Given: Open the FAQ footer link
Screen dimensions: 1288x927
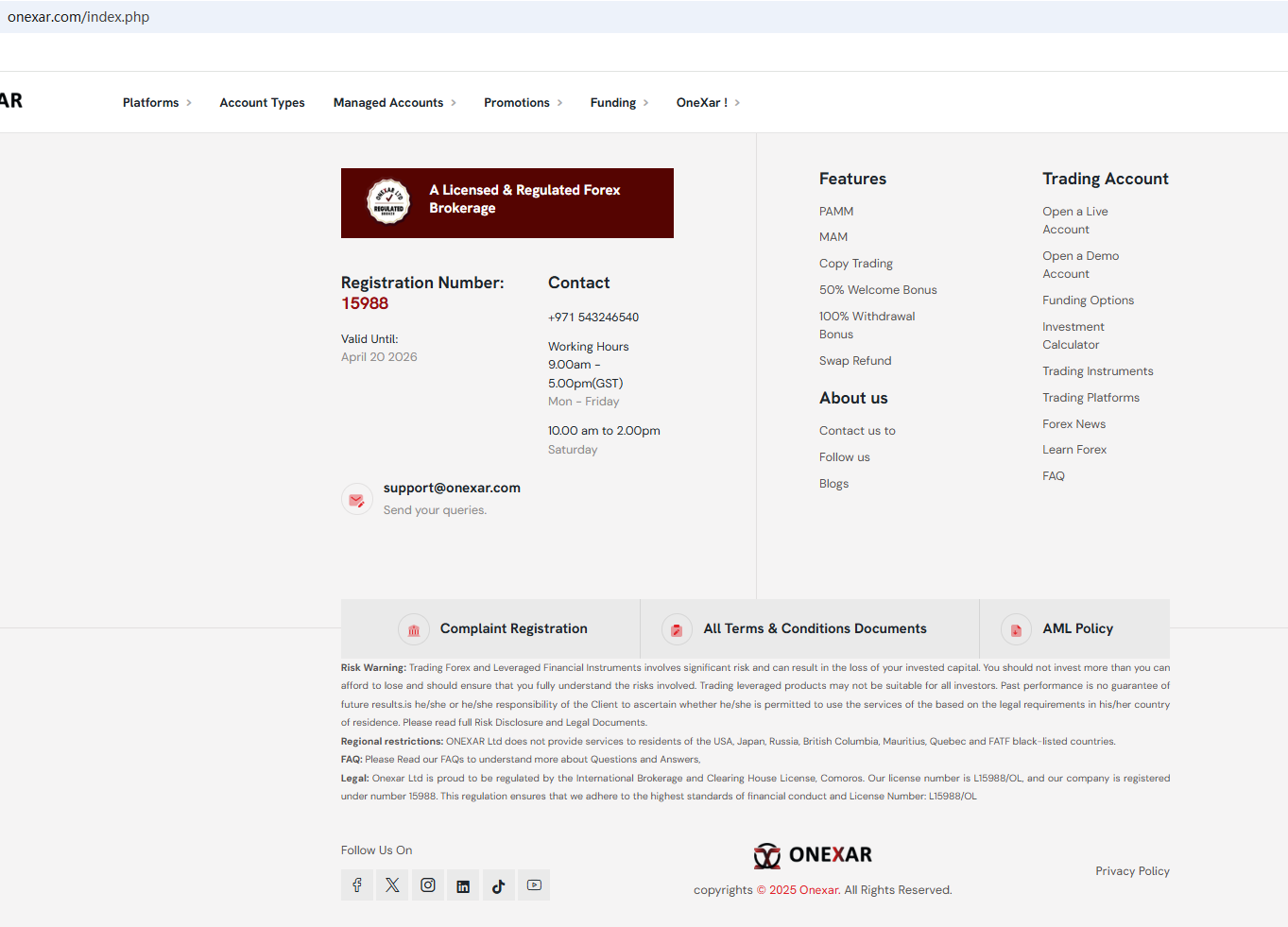Looking at the screenshot, I should (1054, 476).
